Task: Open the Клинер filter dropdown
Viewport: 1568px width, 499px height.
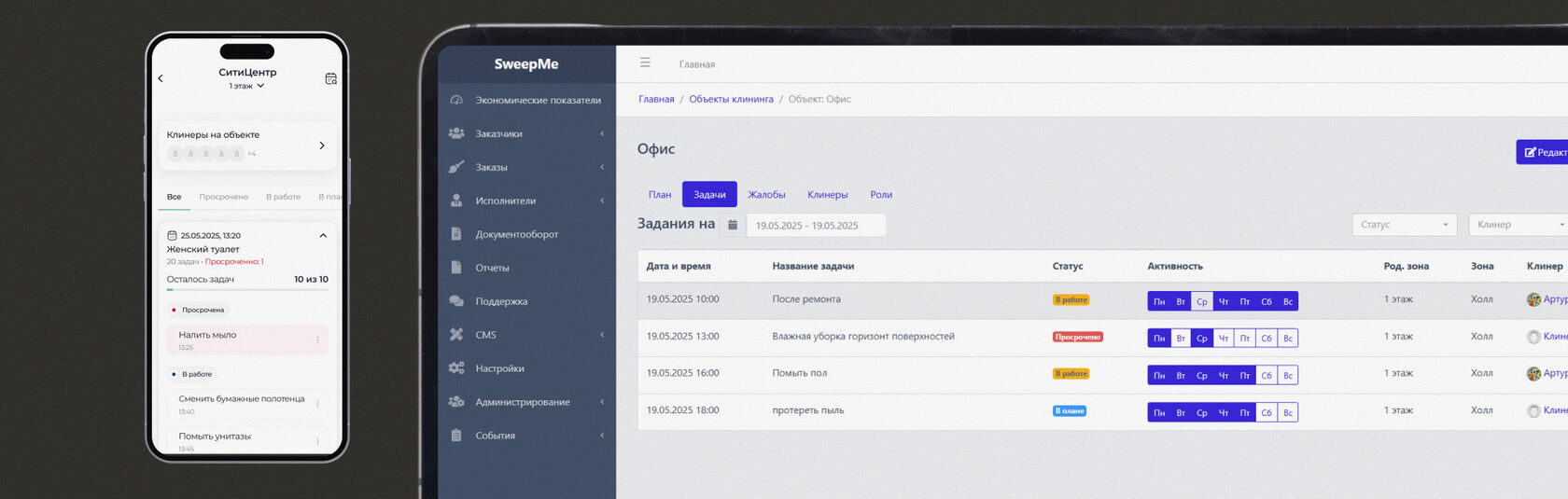Action: pos(1519,225)
